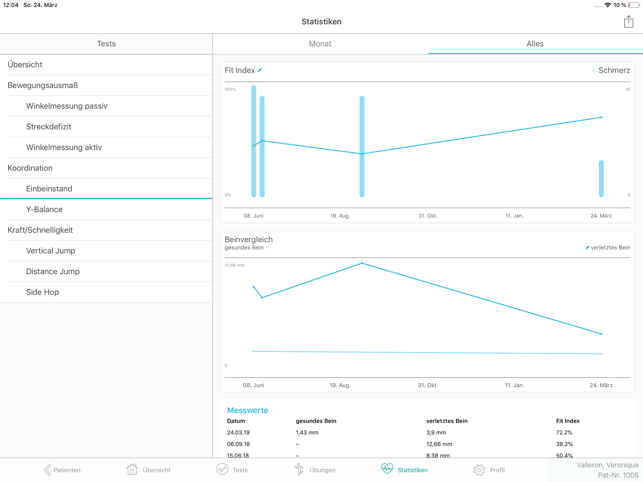Viewport: 643px width, 482px height.
Task: Tap the Wi-Fi status icon
Action: click(x=608, y=5)
